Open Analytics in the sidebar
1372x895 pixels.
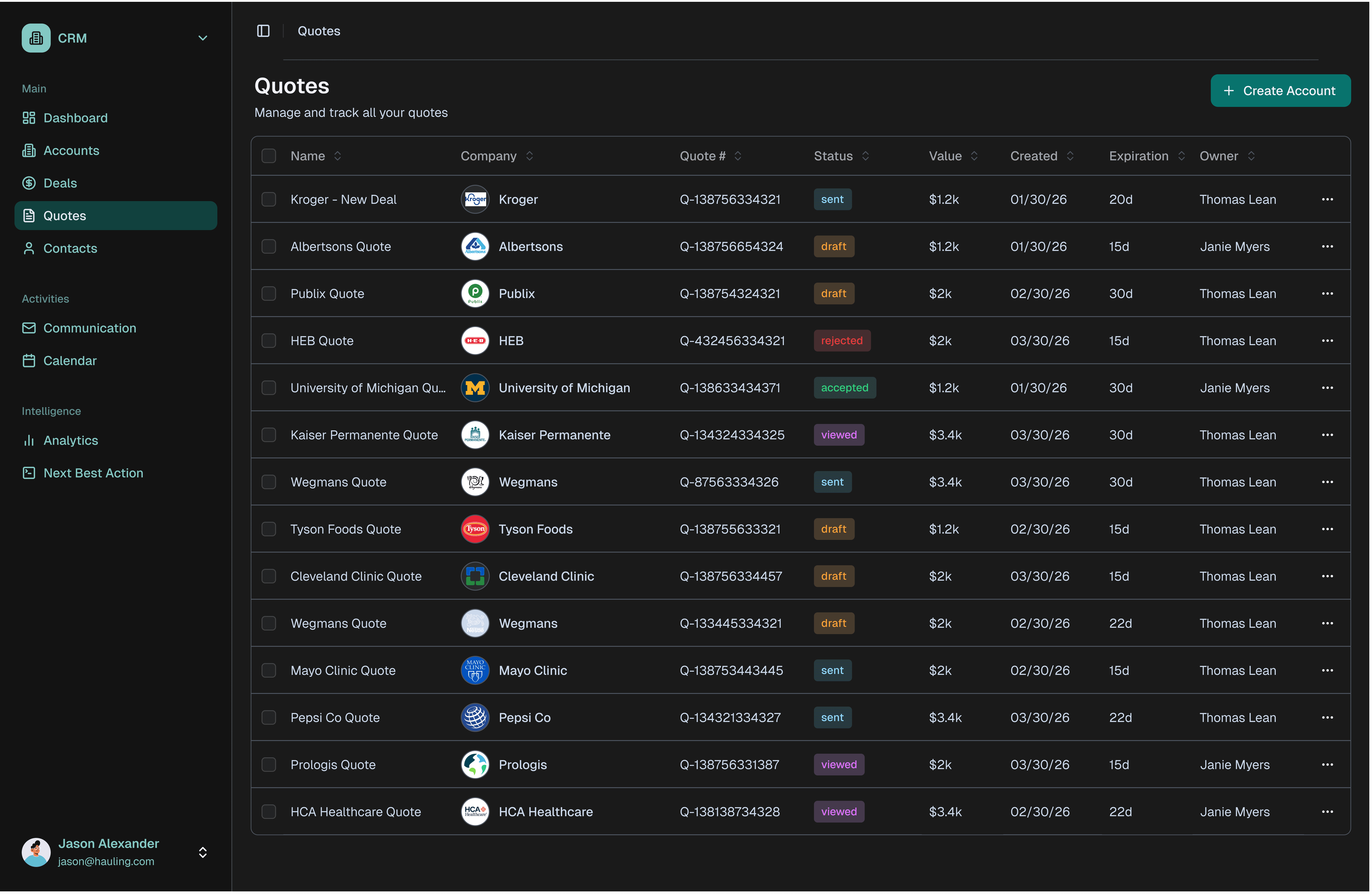click(70, 440)
